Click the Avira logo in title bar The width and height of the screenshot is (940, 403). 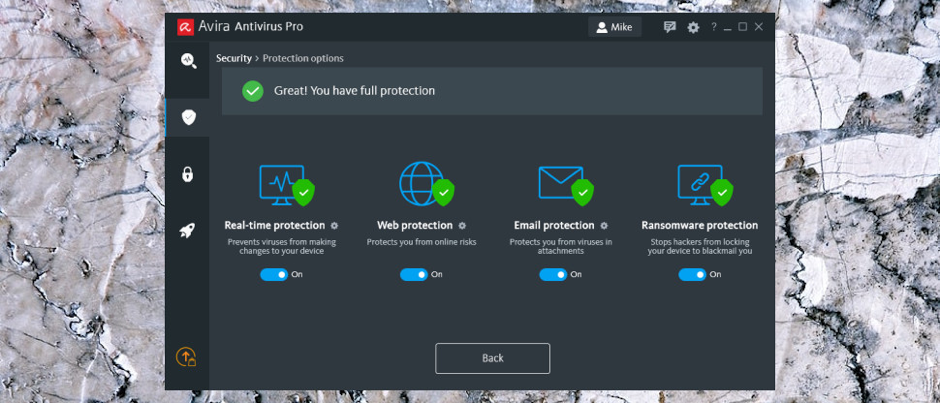[185, 27]
